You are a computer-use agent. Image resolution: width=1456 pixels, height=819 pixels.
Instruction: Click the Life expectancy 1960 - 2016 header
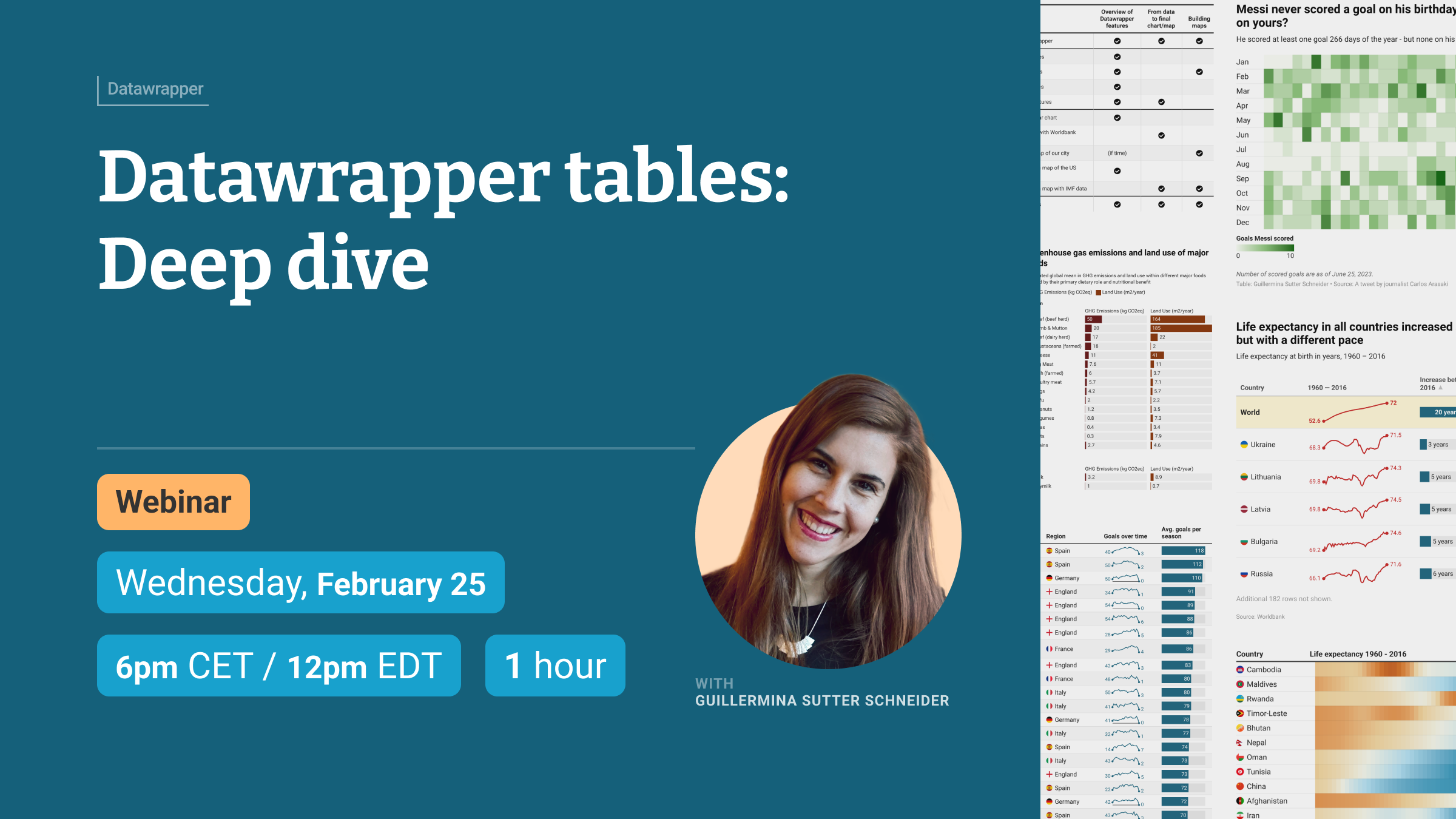(1358, 654)
